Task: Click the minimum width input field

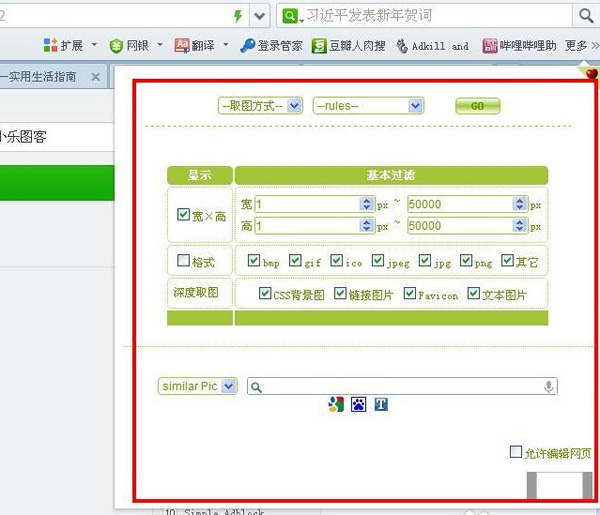Action: tap(306, 204)
